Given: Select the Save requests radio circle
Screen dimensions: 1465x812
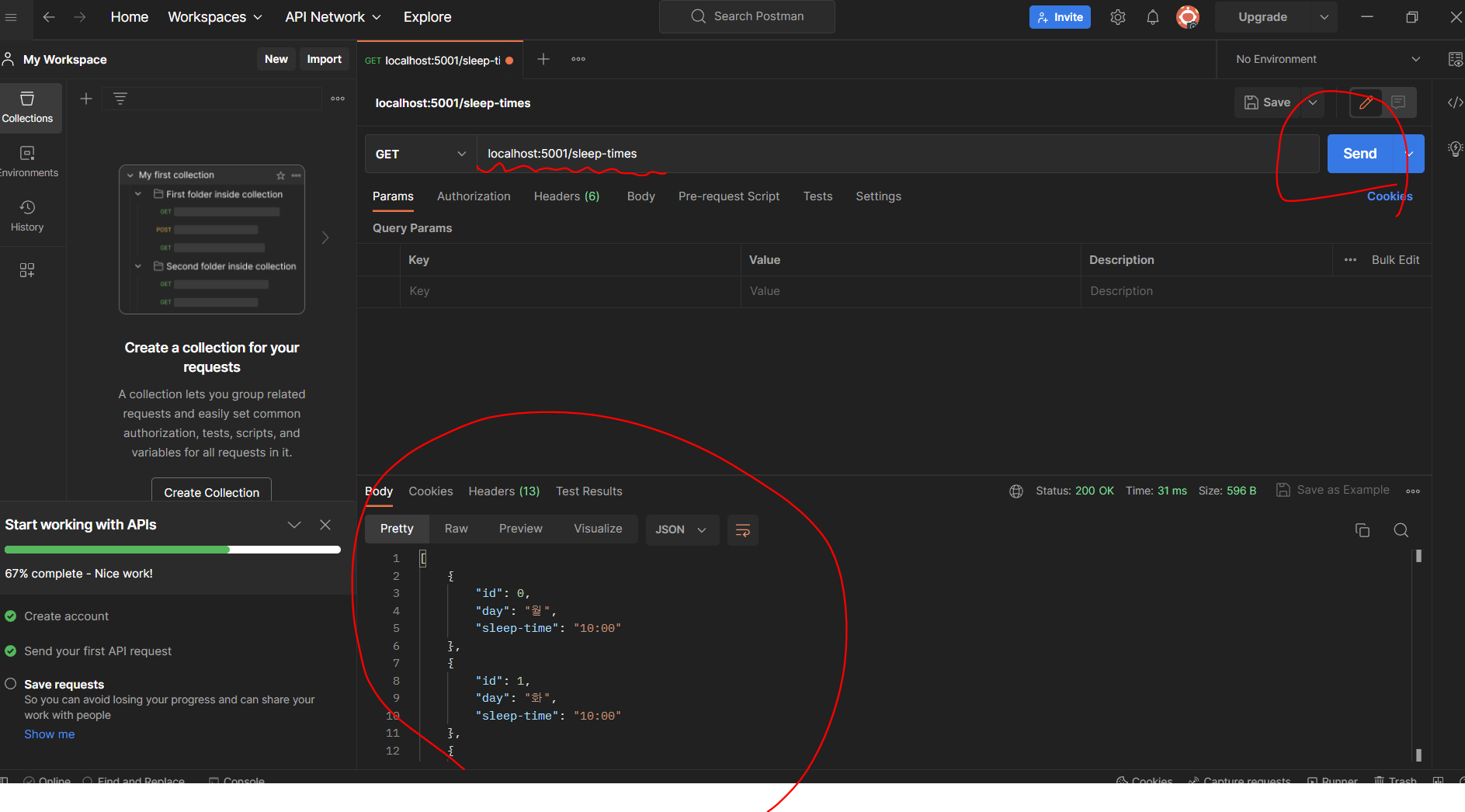Looking at the screenshot, I should click(x=11, y=684).
